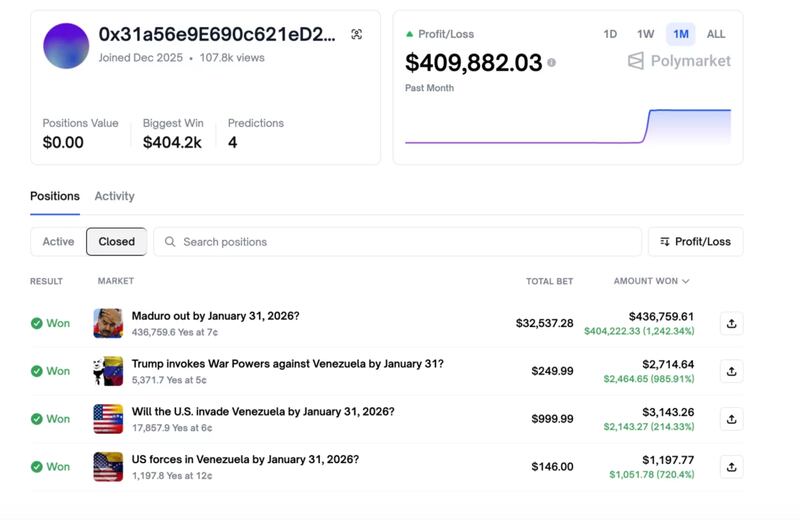Open Maduro out by January 31 market
Image resolution: width=800 pixels, height=520 pixels.
pos(215,316)
